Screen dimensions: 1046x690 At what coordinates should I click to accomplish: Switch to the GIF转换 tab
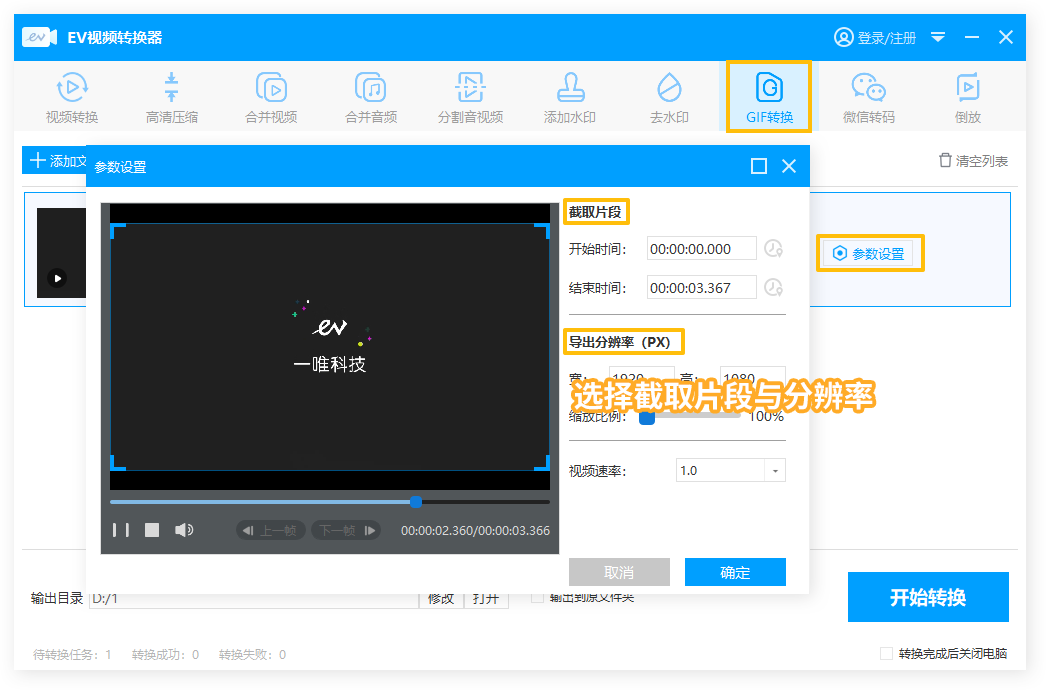click(x=769, y=98)
